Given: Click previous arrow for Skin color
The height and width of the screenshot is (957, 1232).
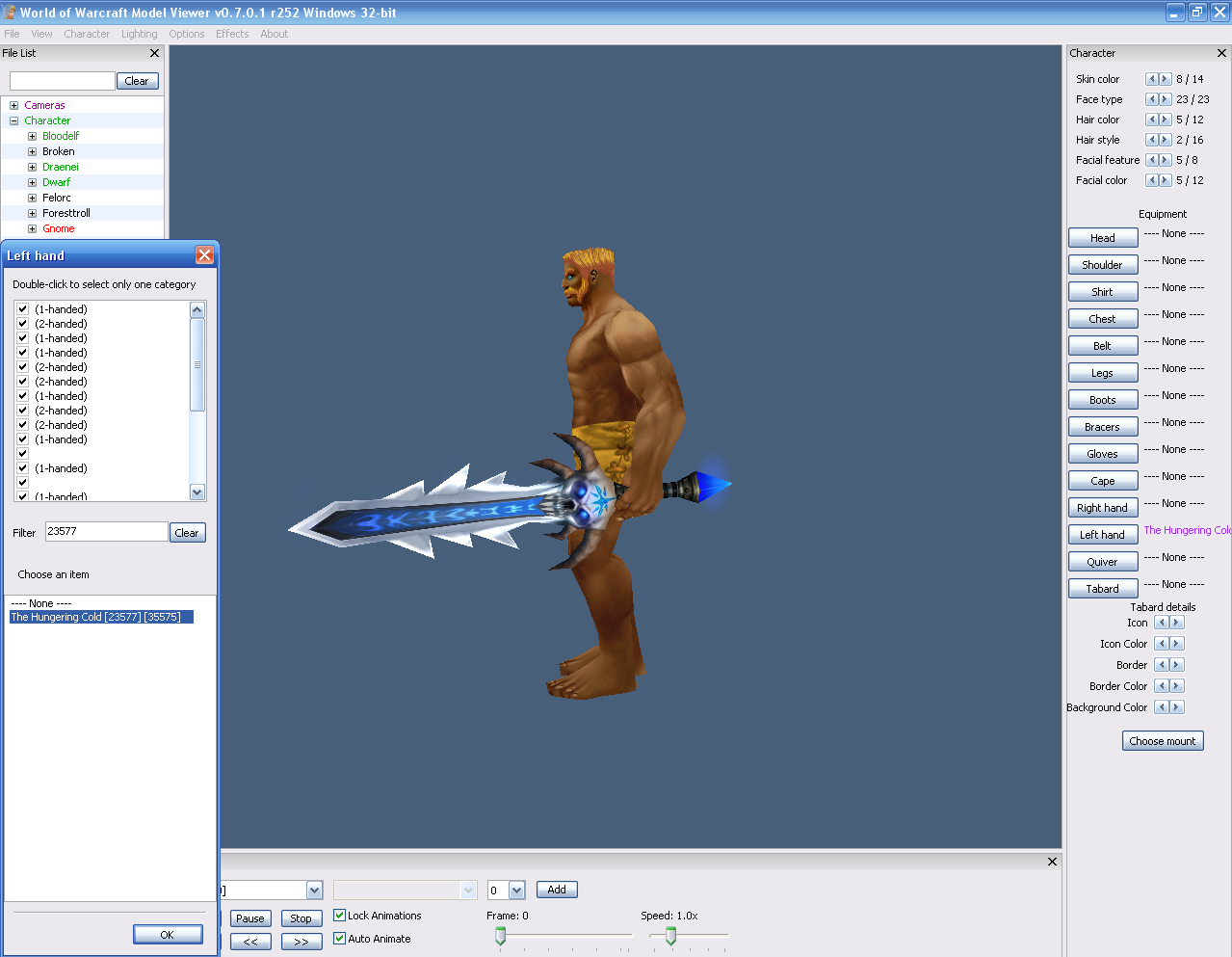Looking at the screenshot, I should coord(1151,79).
